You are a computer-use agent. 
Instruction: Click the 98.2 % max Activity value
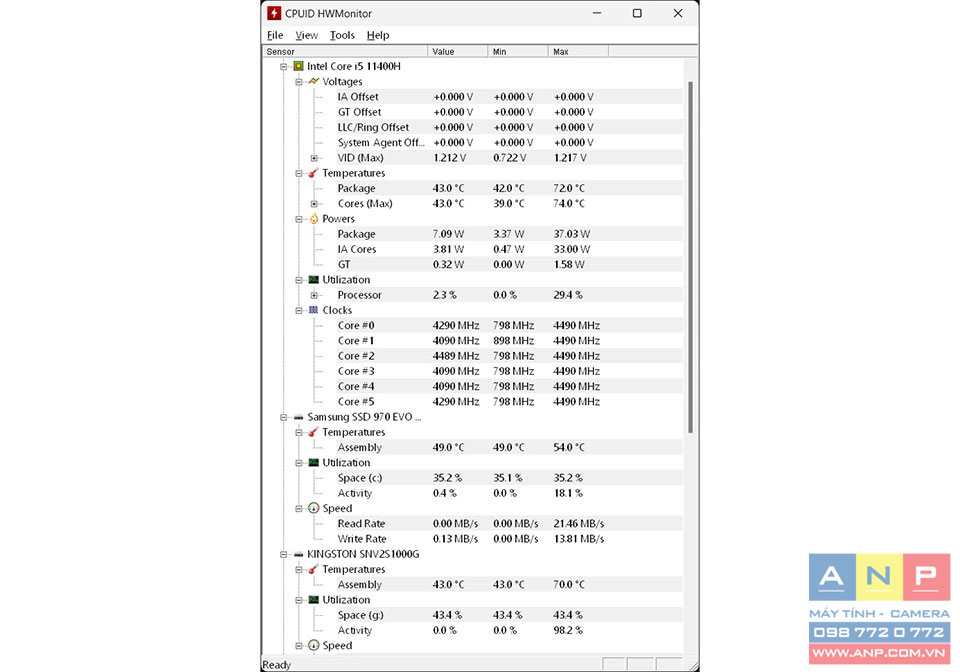[568, 630]
